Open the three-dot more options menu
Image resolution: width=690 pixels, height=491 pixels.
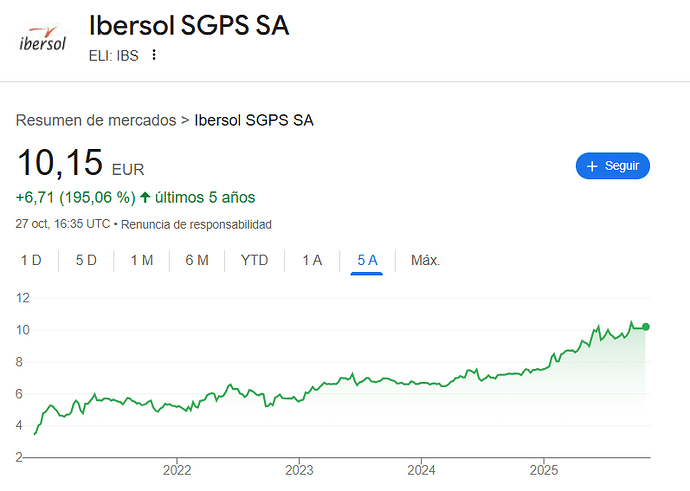(x=154, y=55)
